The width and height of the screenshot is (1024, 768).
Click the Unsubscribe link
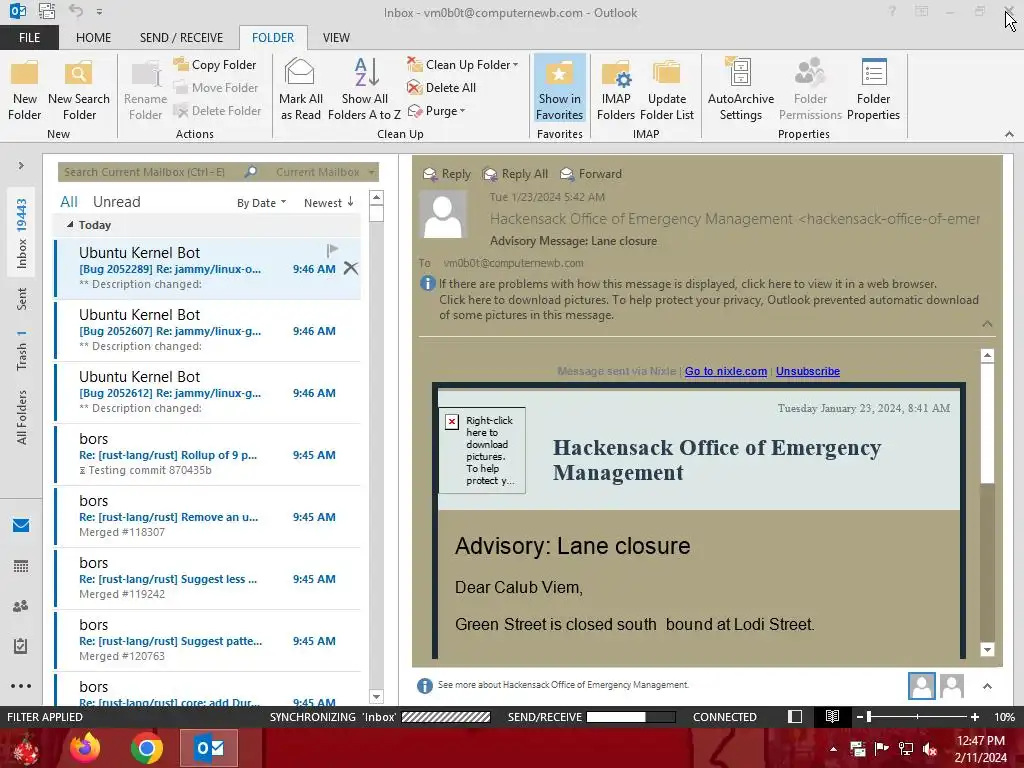[808, 371]
